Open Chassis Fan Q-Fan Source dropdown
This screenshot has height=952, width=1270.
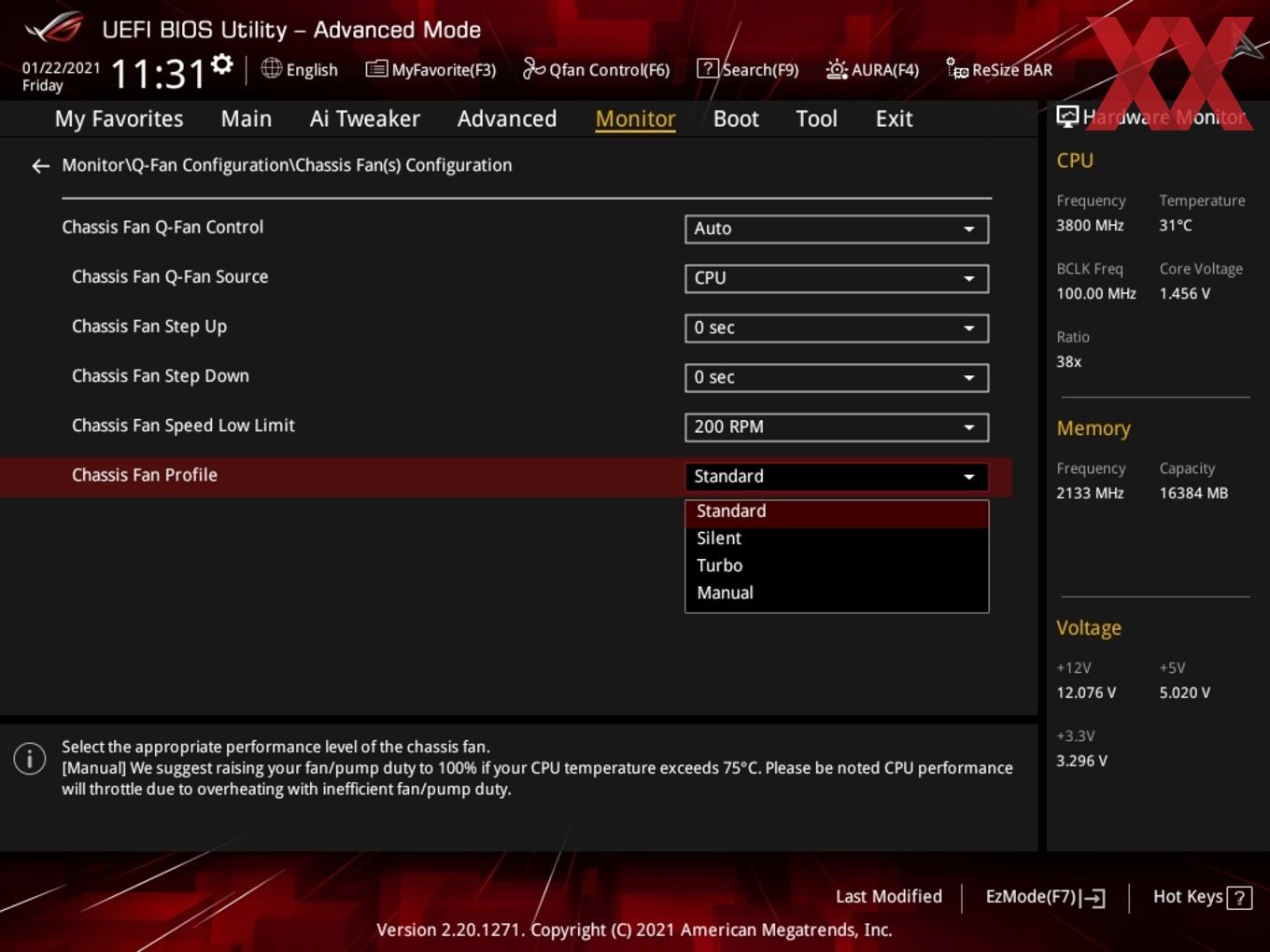coord(837,278)
